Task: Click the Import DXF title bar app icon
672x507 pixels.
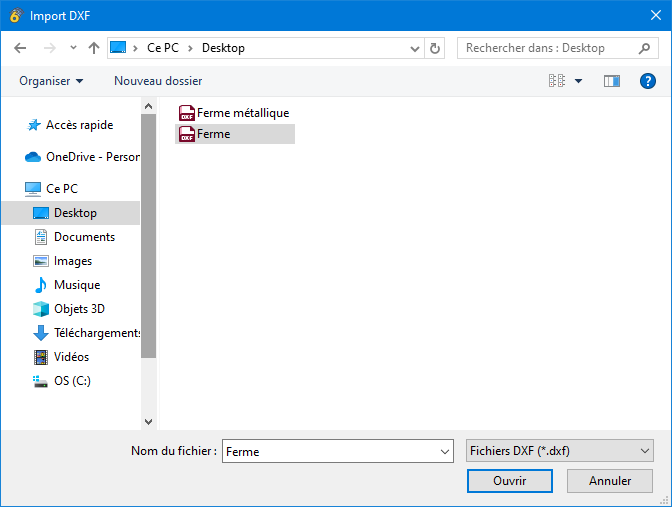Action: [16, 15]
